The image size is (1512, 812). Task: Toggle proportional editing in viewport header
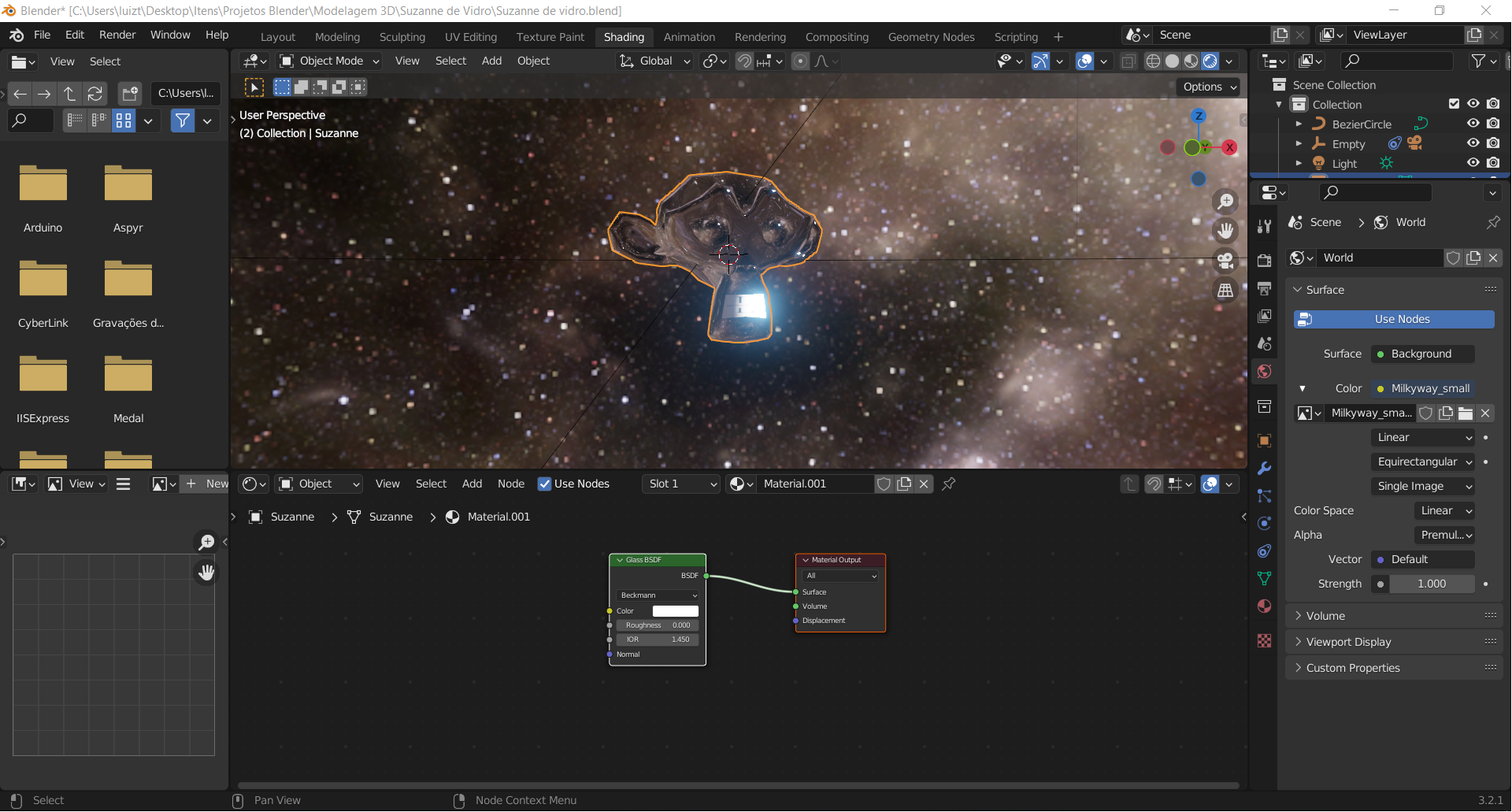[x=800, y=61]
